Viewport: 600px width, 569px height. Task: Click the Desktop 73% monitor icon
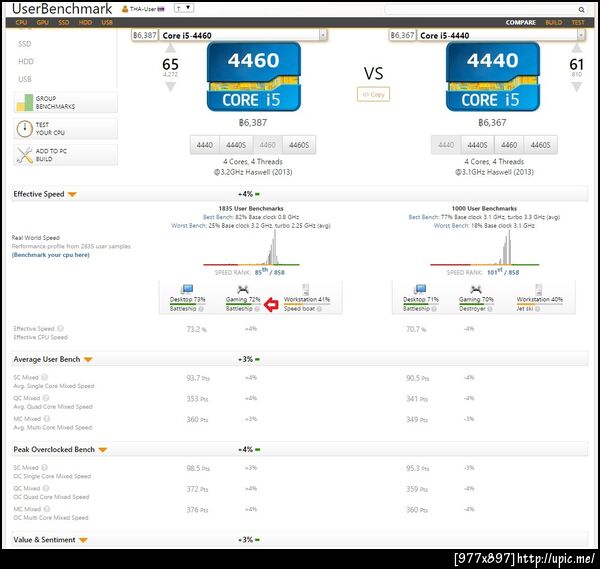[x=187, y=289]
